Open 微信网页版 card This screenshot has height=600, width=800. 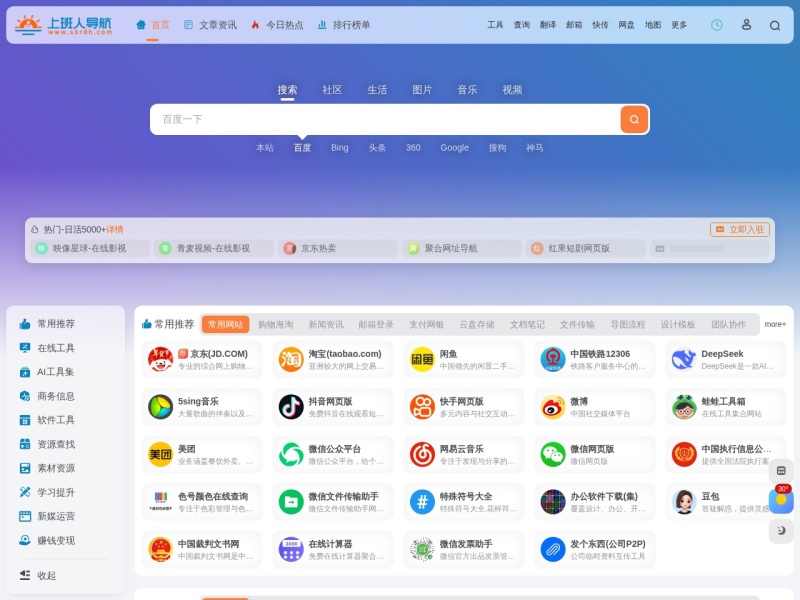click(595, 454)
